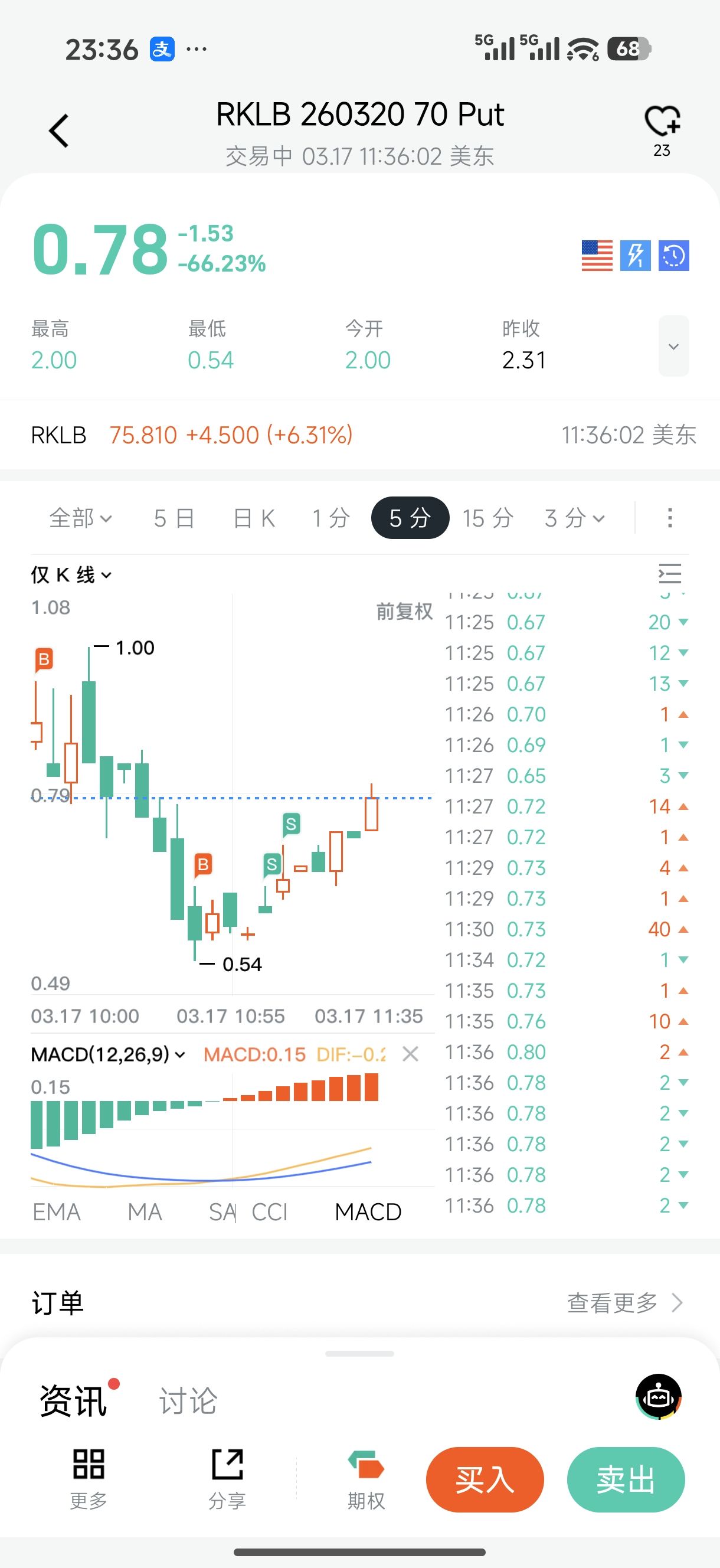
Task: Tap the lightning bolt quote icon
Action: click(635, 255)
